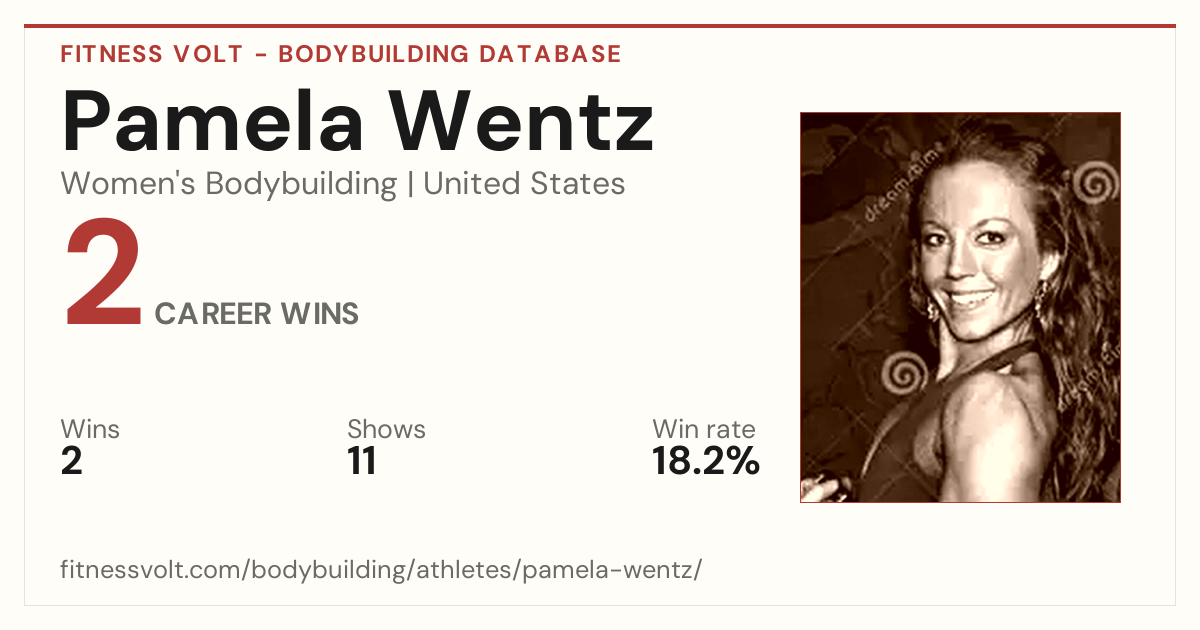This screenshot has height=630, width=1200.
Task: Click the lower spiral watermark on photo
Action: click(x=906, y=373)
